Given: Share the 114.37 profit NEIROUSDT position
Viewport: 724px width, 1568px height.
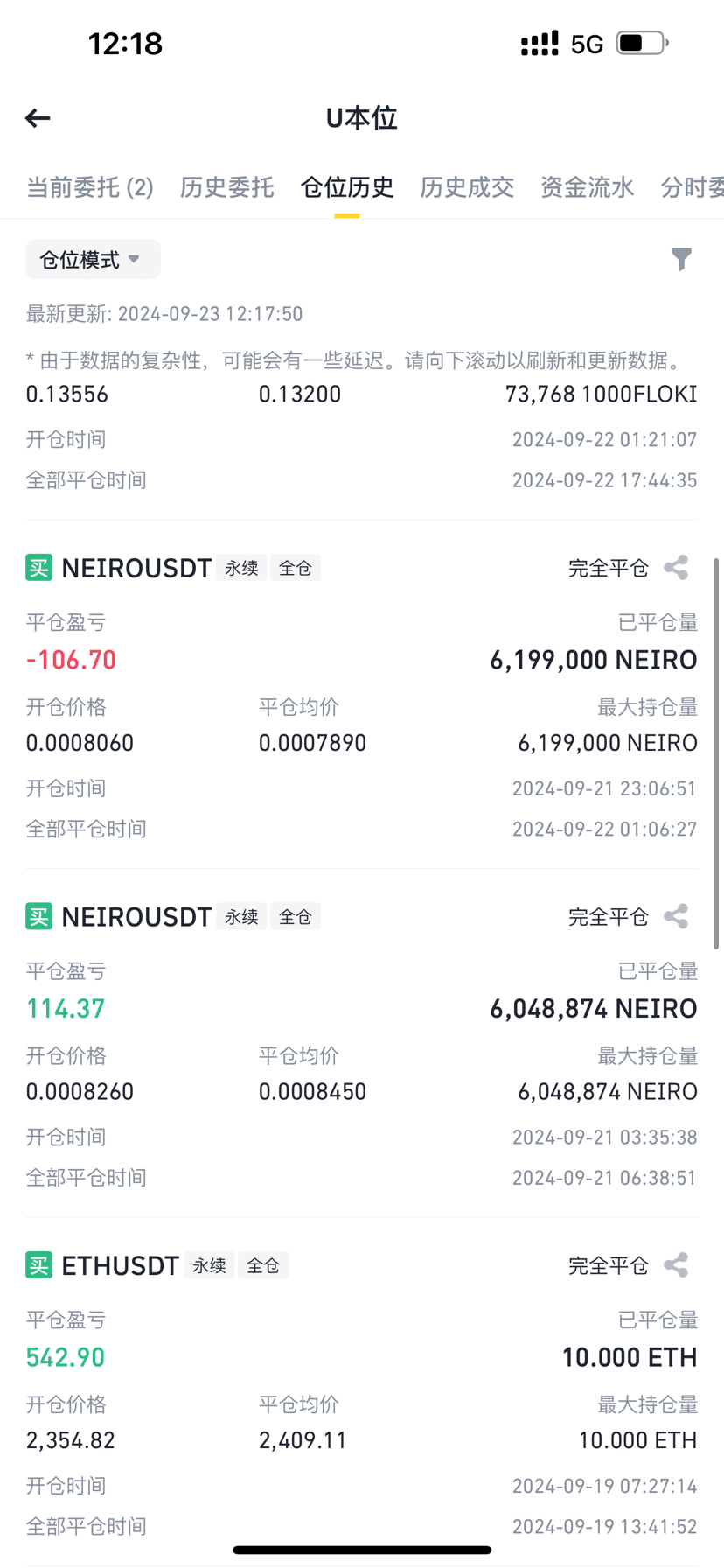Looking at the screenshot, I should click(x=676, y=916).
